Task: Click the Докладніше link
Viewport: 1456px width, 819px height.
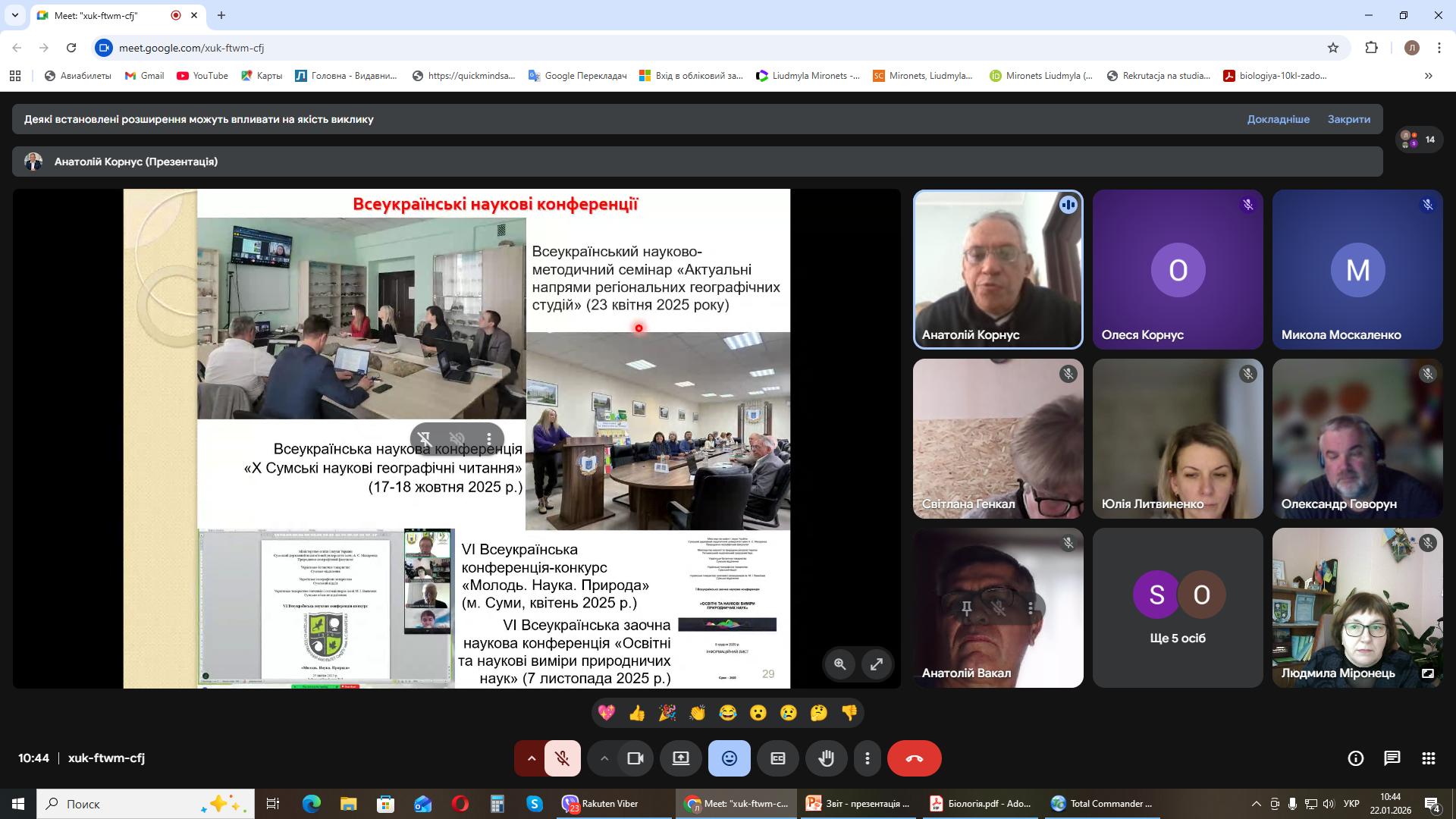Action: coord(1278,119)
